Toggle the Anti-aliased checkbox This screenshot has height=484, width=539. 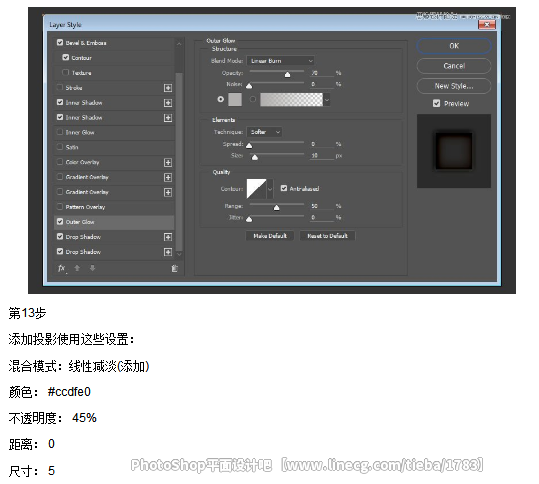point(284,188)
